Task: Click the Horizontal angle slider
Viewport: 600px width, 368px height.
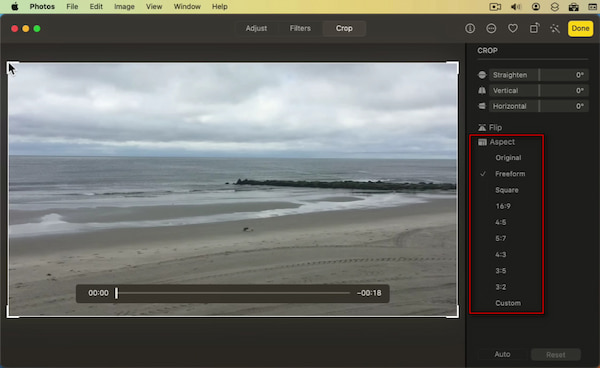Action: coord(539,106)
